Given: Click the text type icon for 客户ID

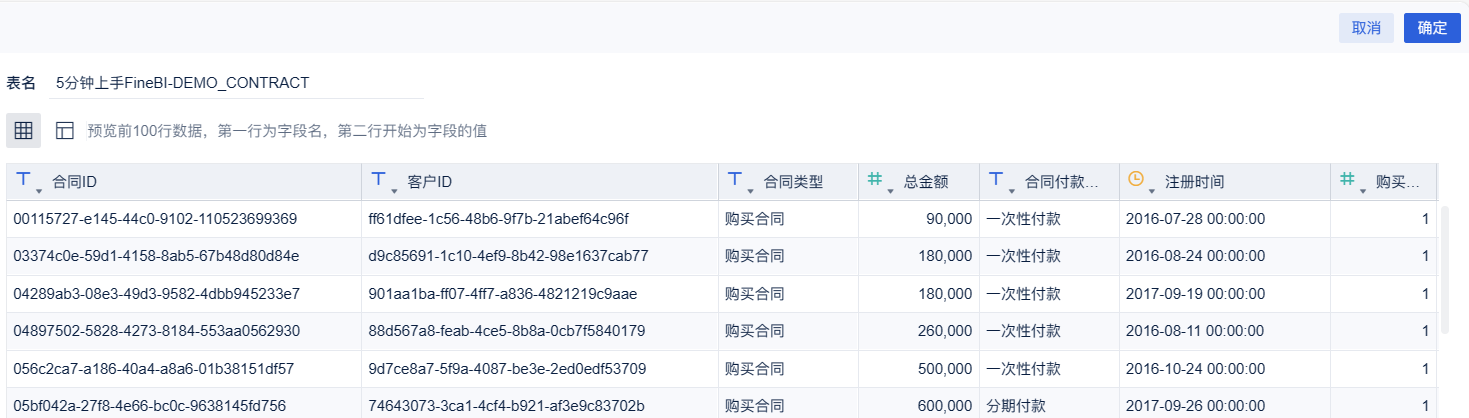Looking at the screenshot, I should pos(379,180).
